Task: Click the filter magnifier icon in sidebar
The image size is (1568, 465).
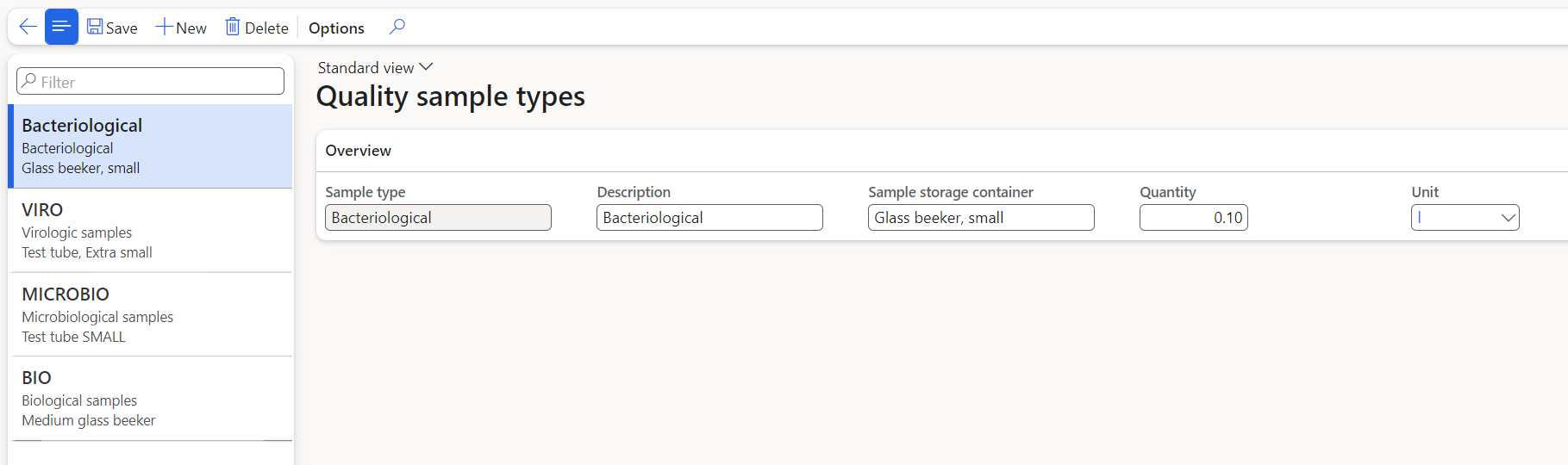Action: [x=29, y=81]
